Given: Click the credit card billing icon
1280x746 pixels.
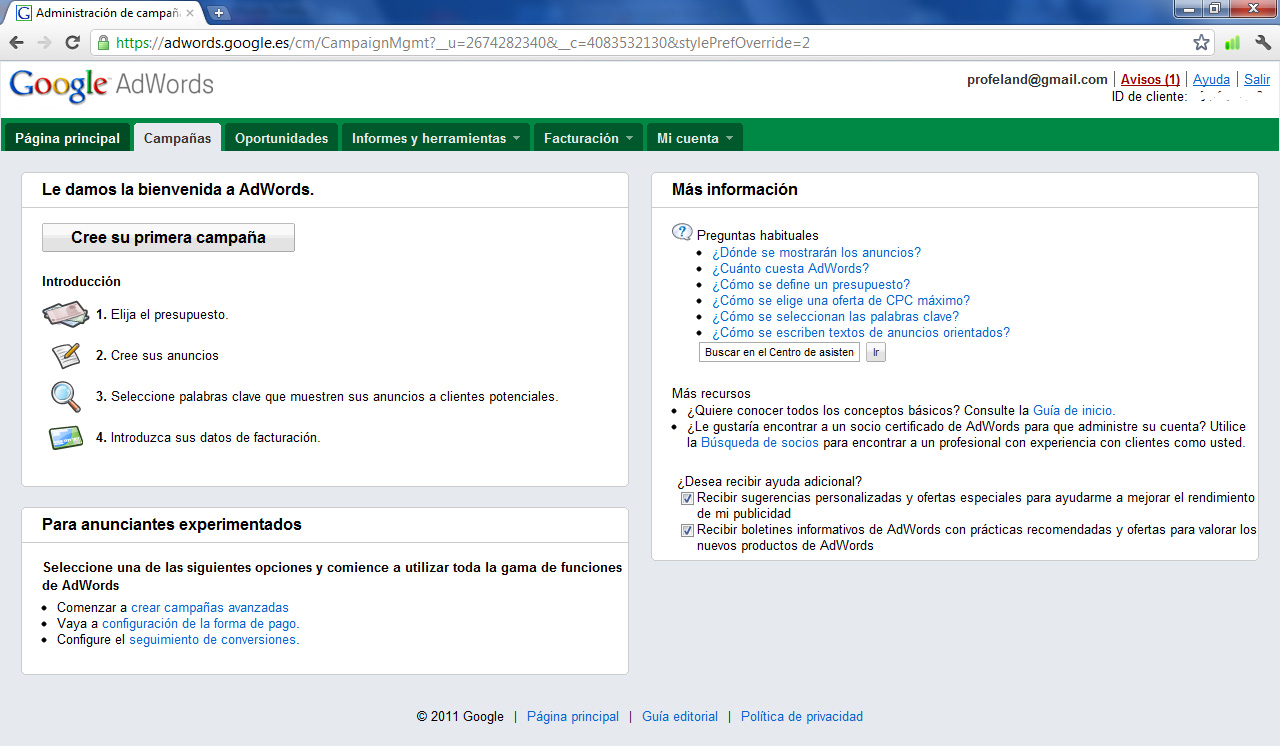Looking at the screenshot, I should [66, 437].
